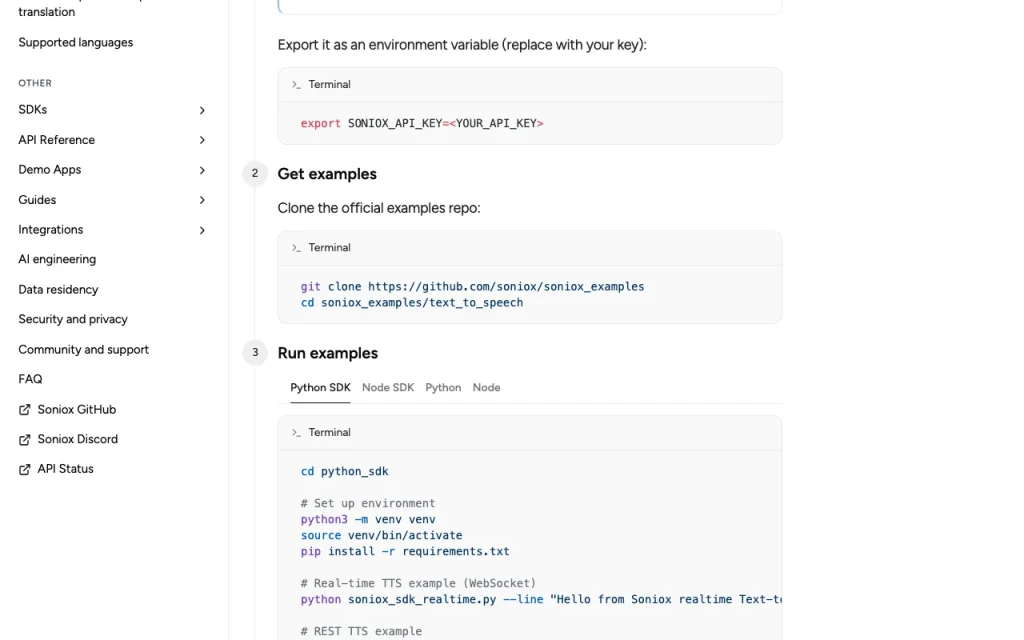The width and height of the screenshot is (1024, 640).
Task: Click the '# REST TTS example' comment
Action: click(361, 631)
